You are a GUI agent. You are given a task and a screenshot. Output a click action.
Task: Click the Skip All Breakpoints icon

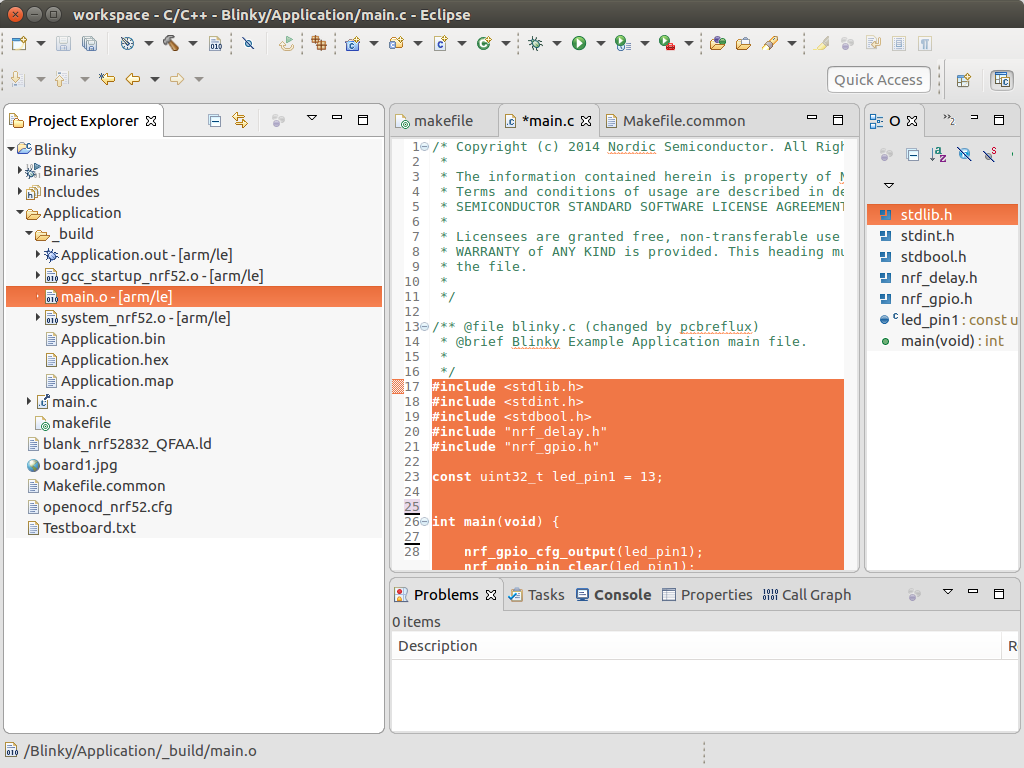pos(248,44)
